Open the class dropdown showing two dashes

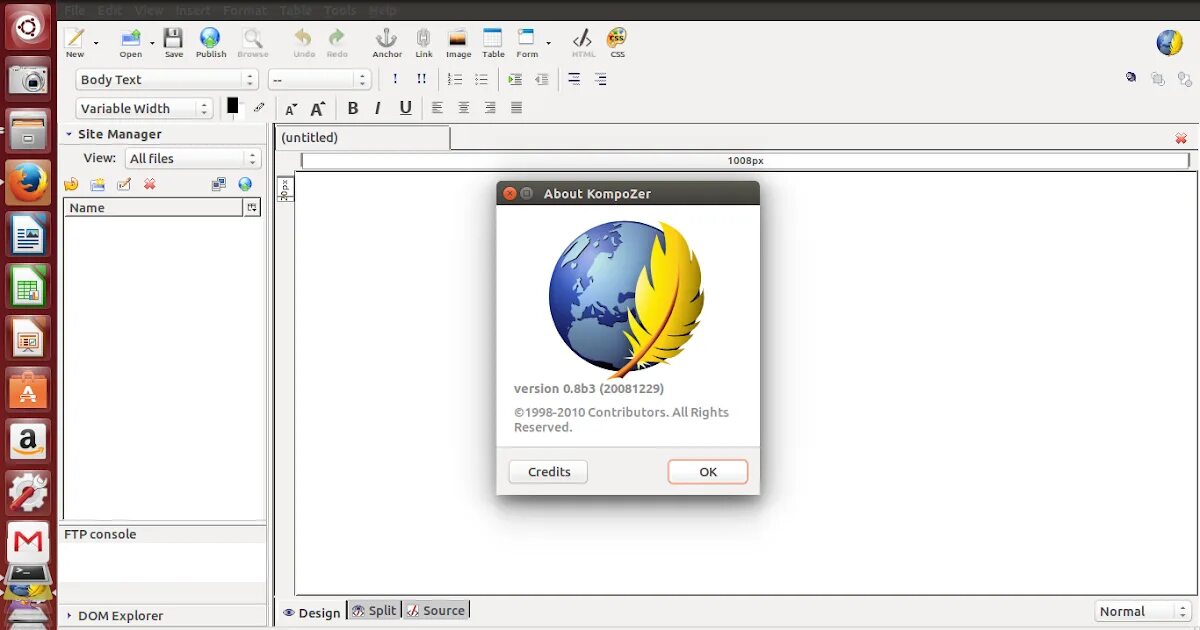coord(320,79)
